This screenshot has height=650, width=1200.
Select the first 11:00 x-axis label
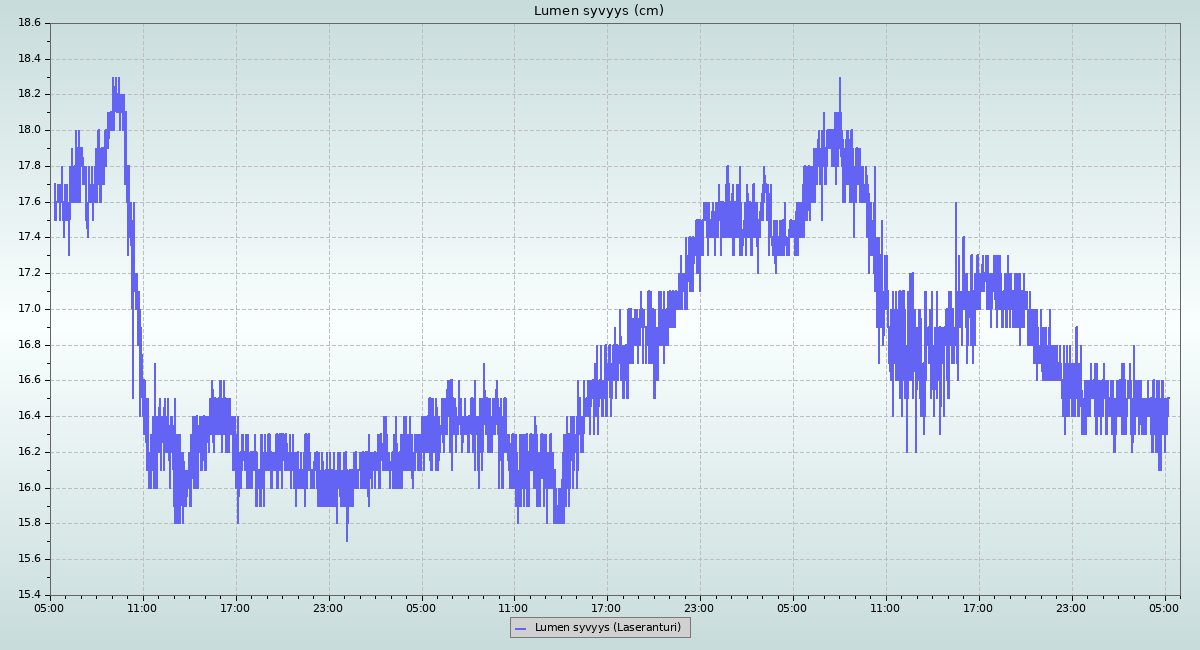(142, 608)
